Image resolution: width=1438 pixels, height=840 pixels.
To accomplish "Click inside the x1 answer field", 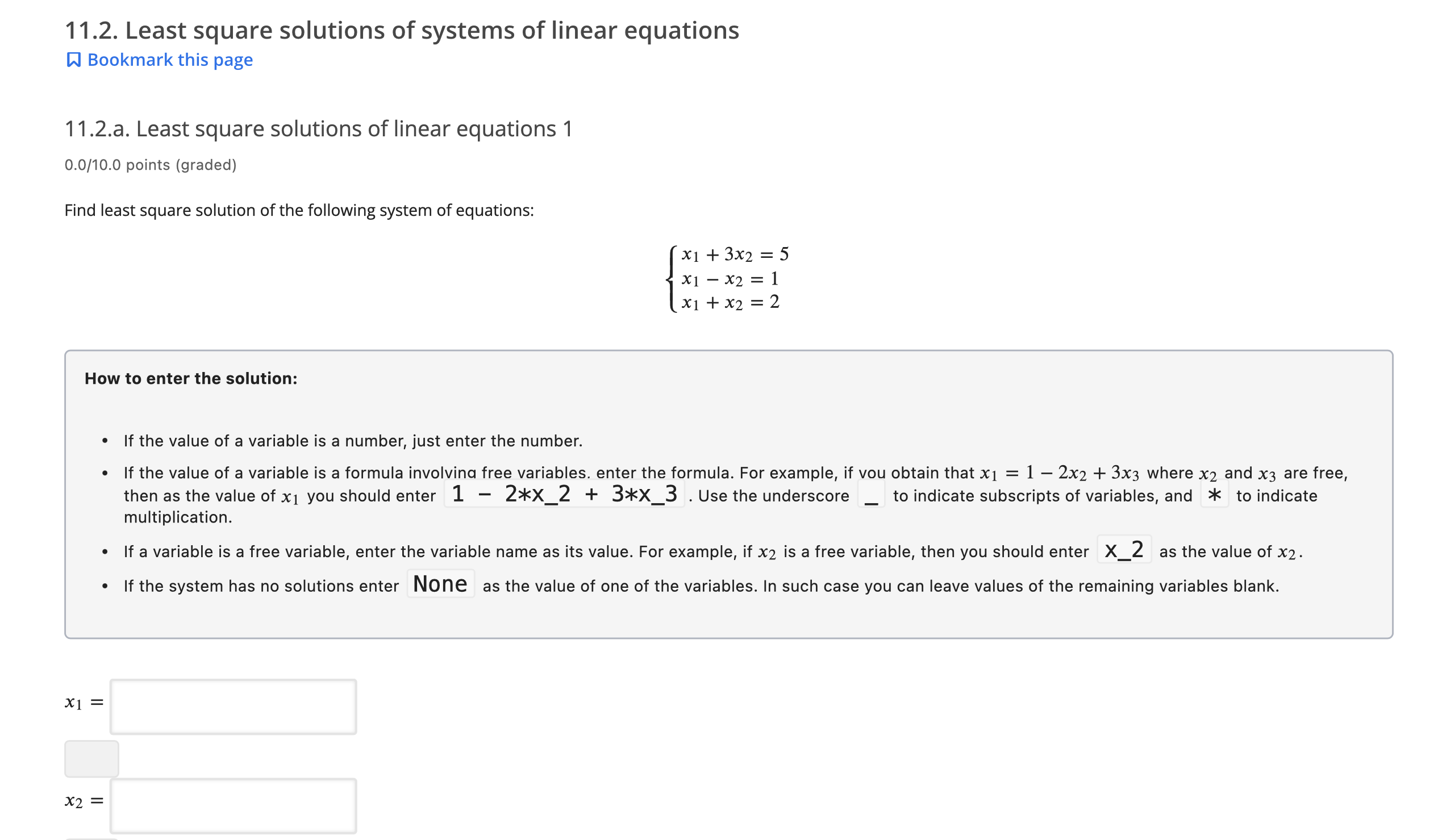I will pyautogui.click(x=234, y=706).
